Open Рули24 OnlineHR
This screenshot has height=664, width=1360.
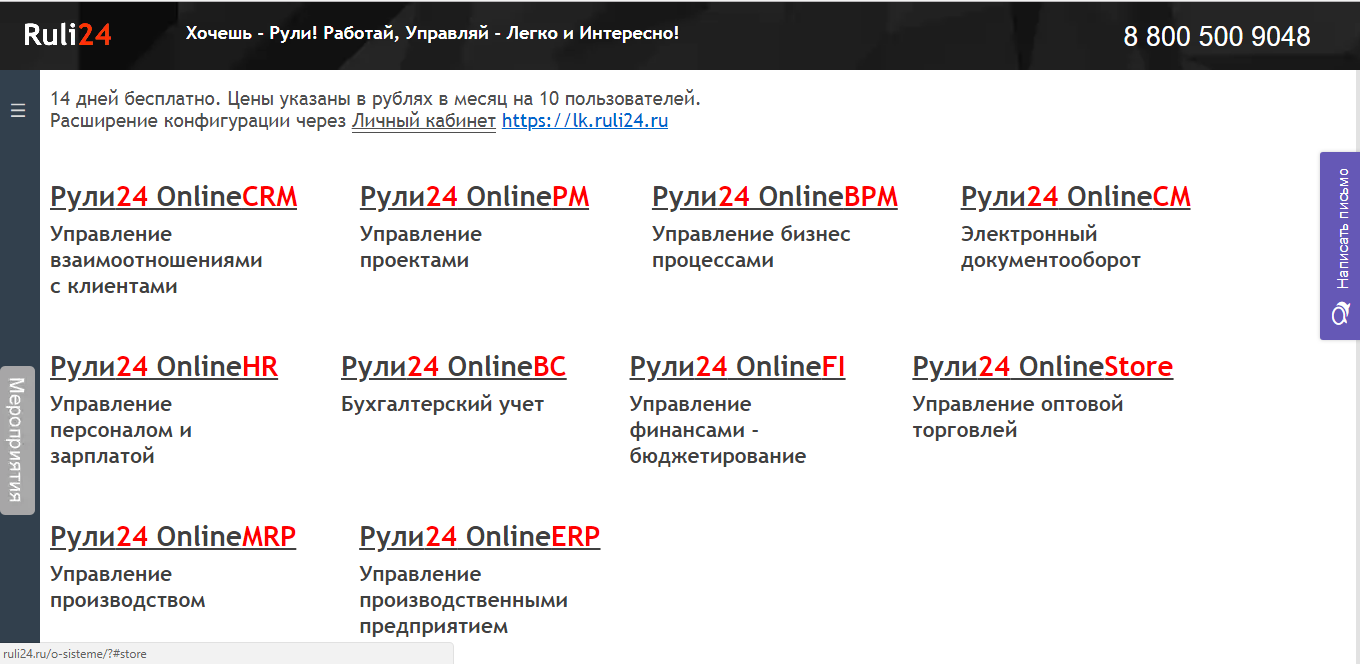coord(163,366)
